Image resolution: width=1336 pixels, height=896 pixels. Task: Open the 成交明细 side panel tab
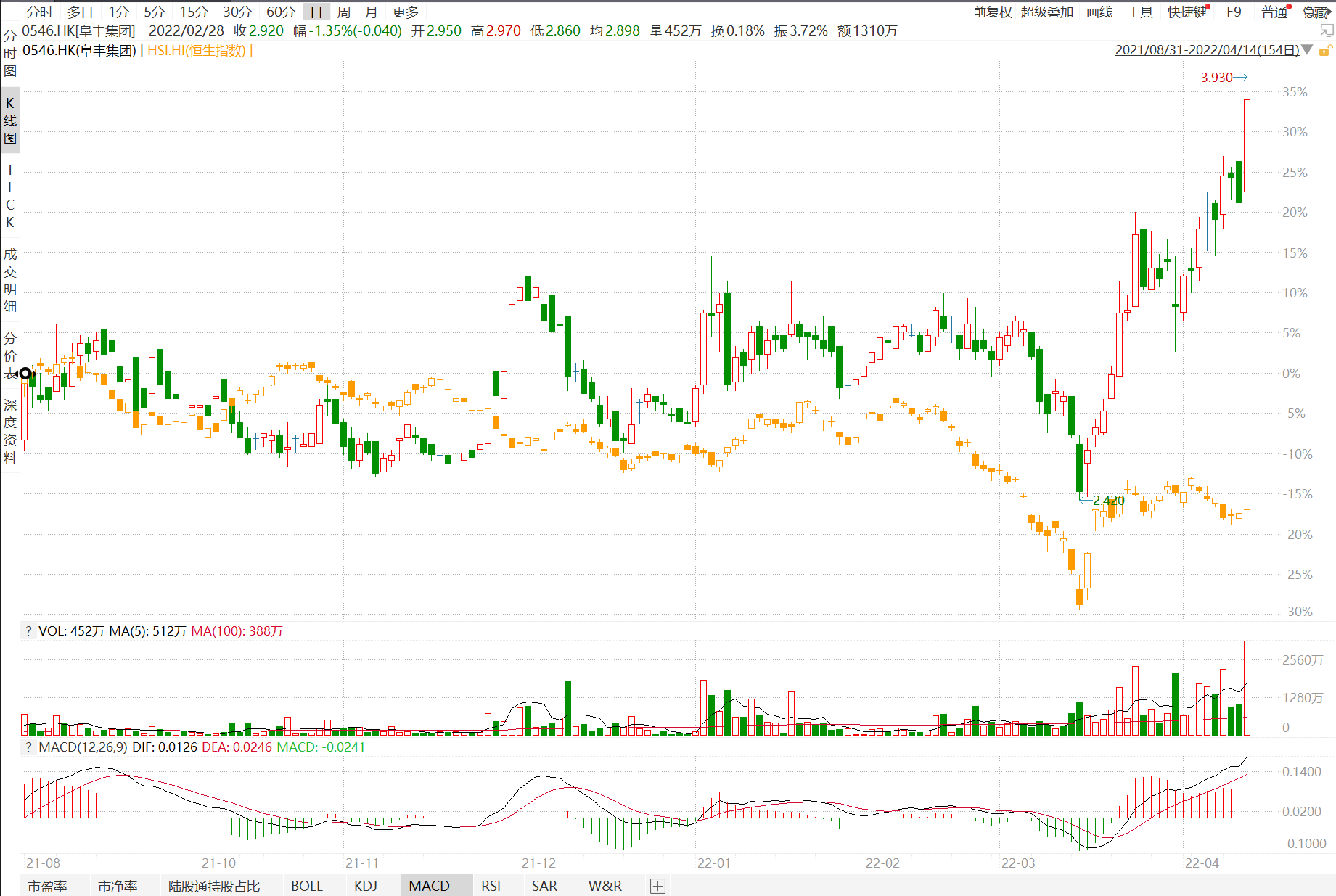pos(10,280)
